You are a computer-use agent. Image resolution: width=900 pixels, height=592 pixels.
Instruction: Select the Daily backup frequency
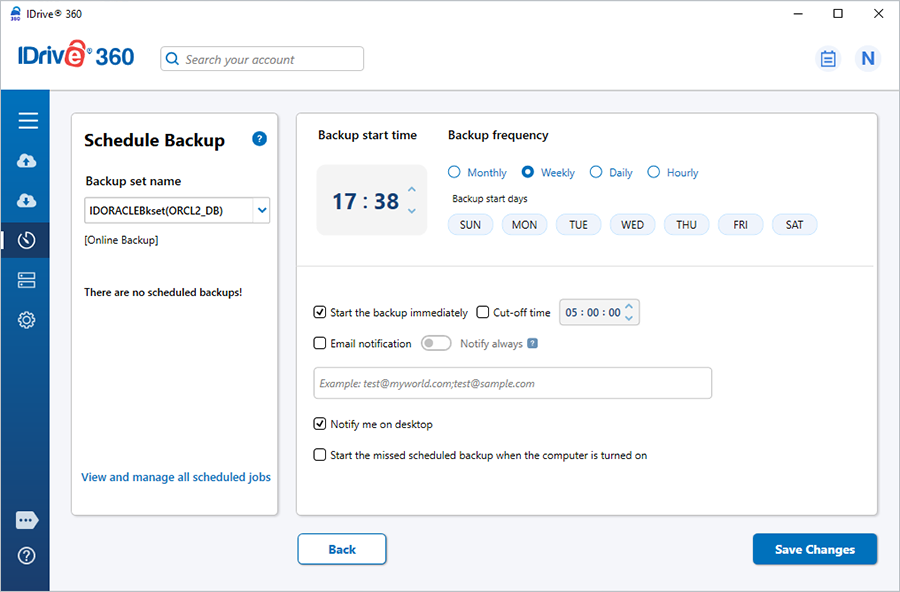(x=596, y=172)
